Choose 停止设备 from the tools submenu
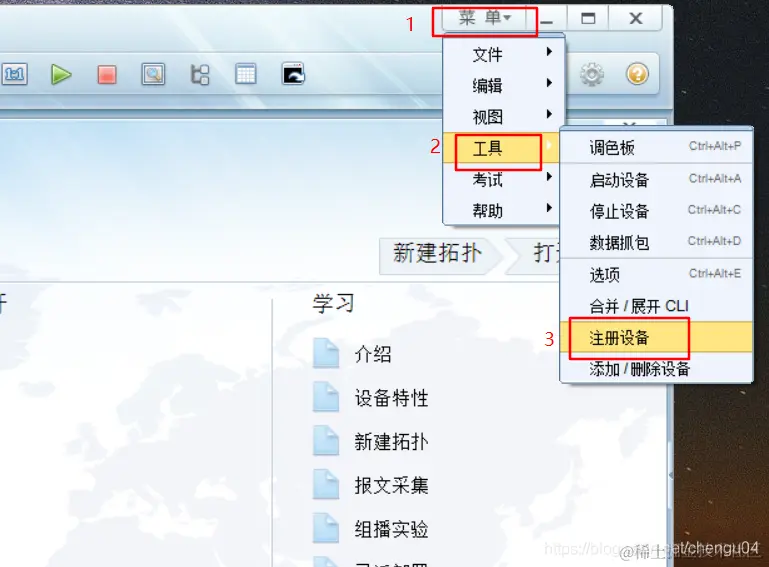This screenshot has height=567, width=769. click(x=656, y=211)
